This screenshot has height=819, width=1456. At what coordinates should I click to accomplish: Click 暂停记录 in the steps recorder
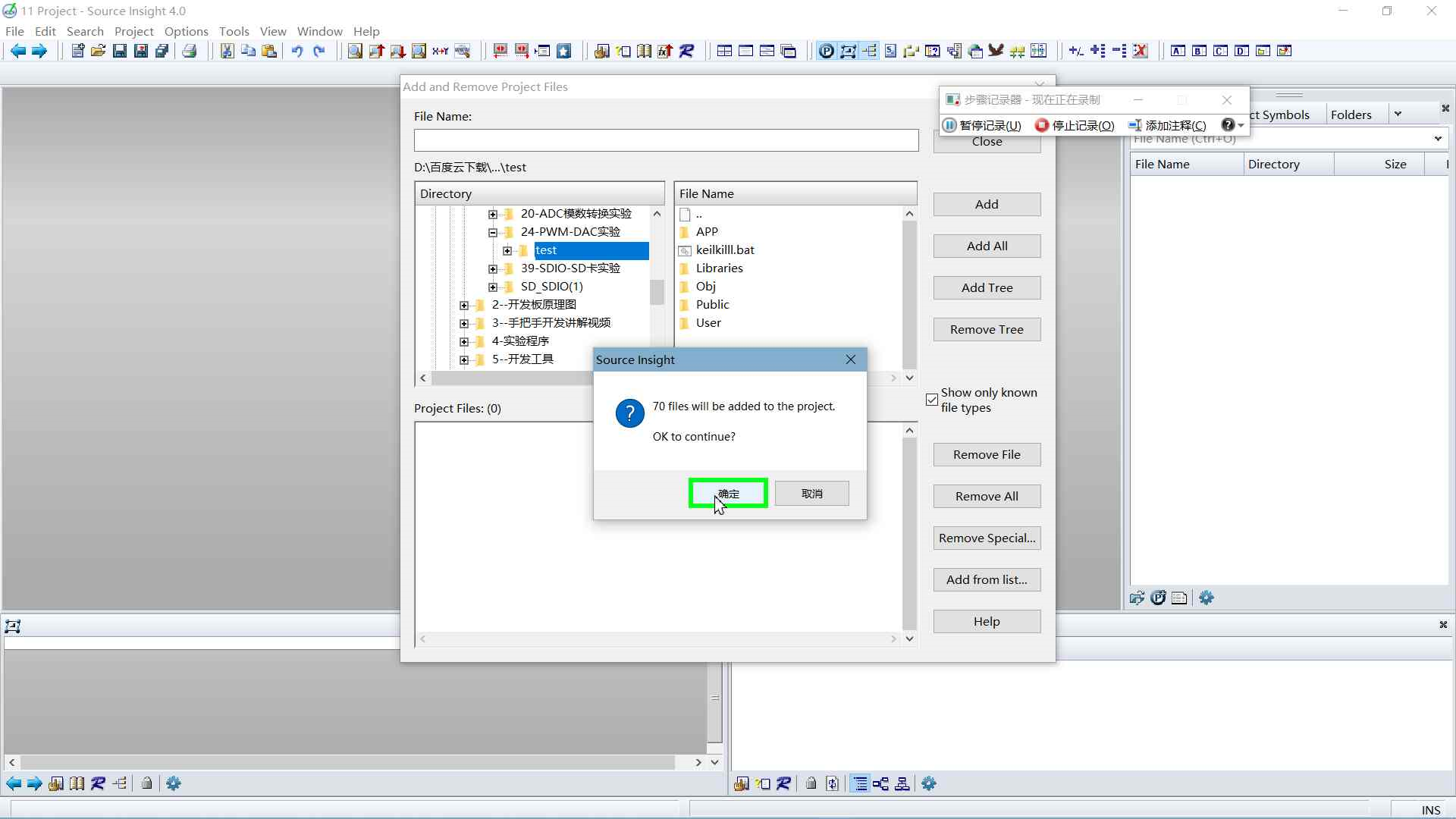pos(982,125)
